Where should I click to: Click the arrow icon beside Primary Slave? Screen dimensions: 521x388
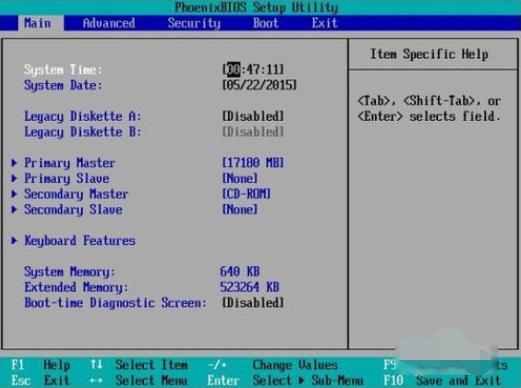[x=14, y=178]
